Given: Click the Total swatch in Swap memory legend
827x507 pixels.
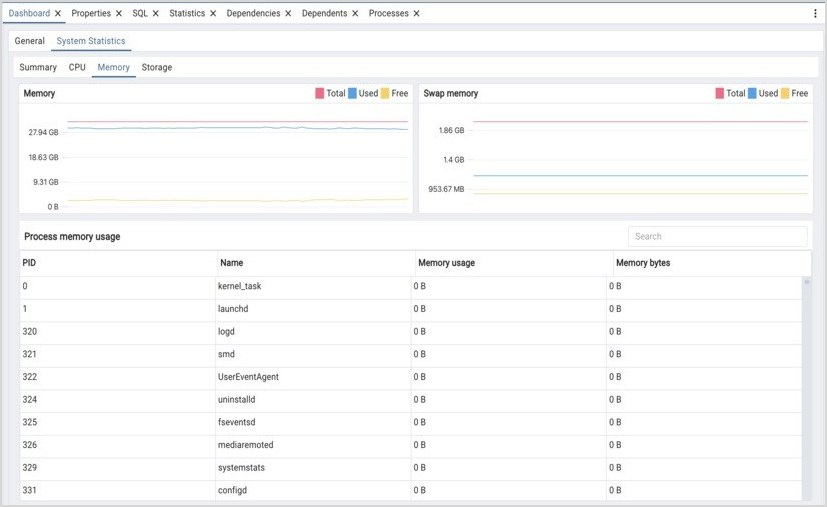Looking at the screenshot, I should tap(720, 93).
